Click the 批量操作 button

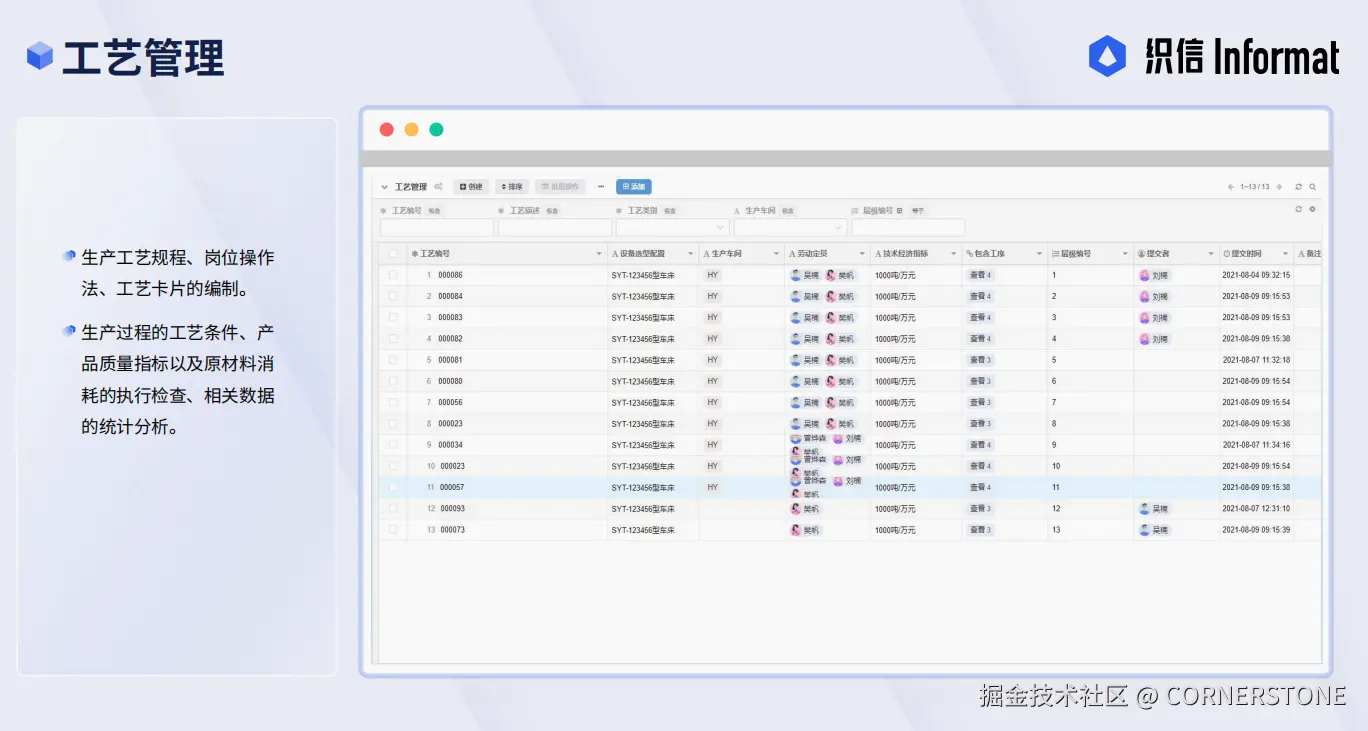click(561, 187)
